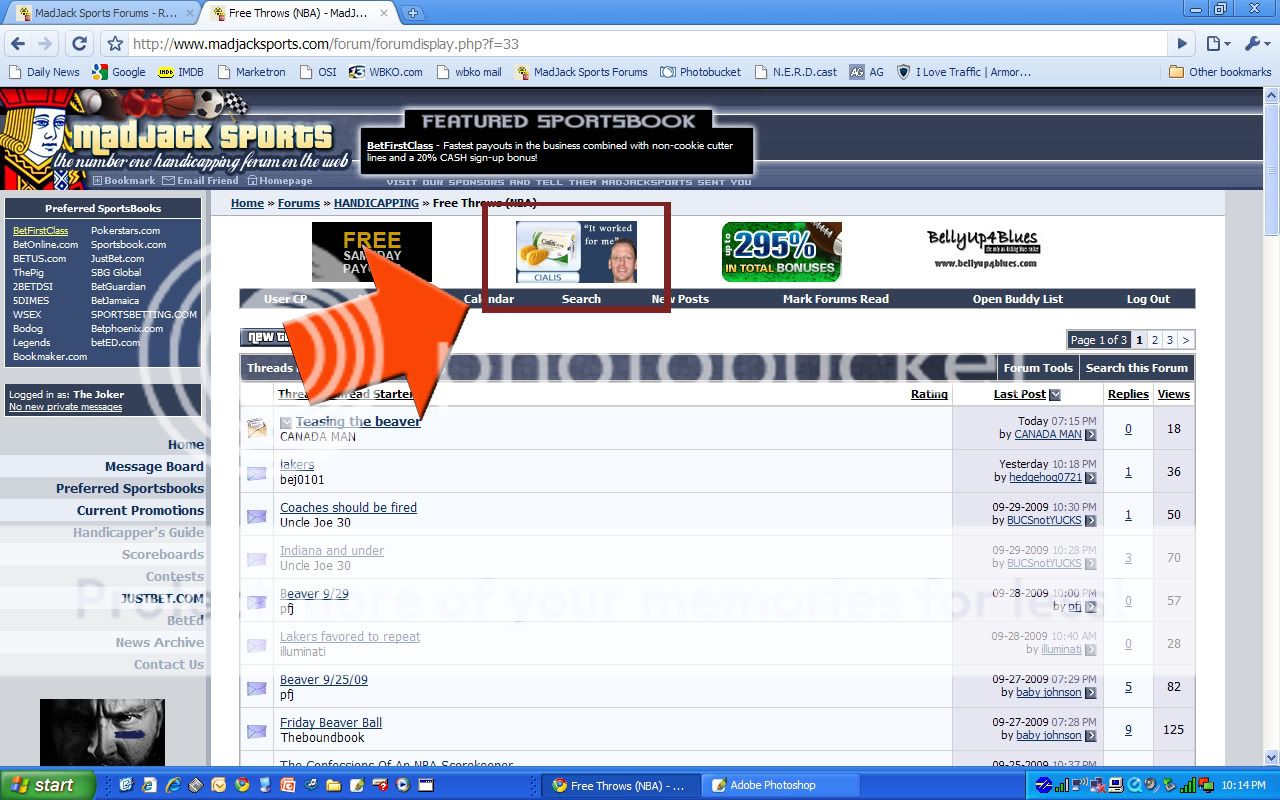
Task: Click the Pokerstars.com sportsbook link
Action: point(125,231)
